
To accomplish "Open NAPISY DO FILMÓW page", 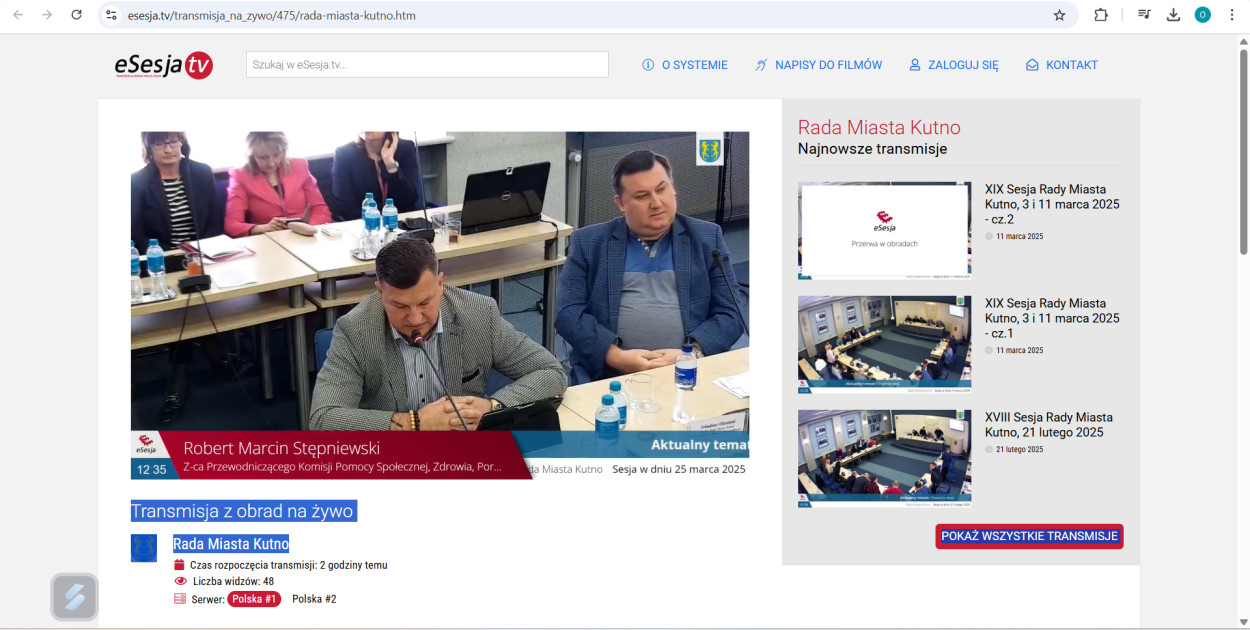I will 818,65.
